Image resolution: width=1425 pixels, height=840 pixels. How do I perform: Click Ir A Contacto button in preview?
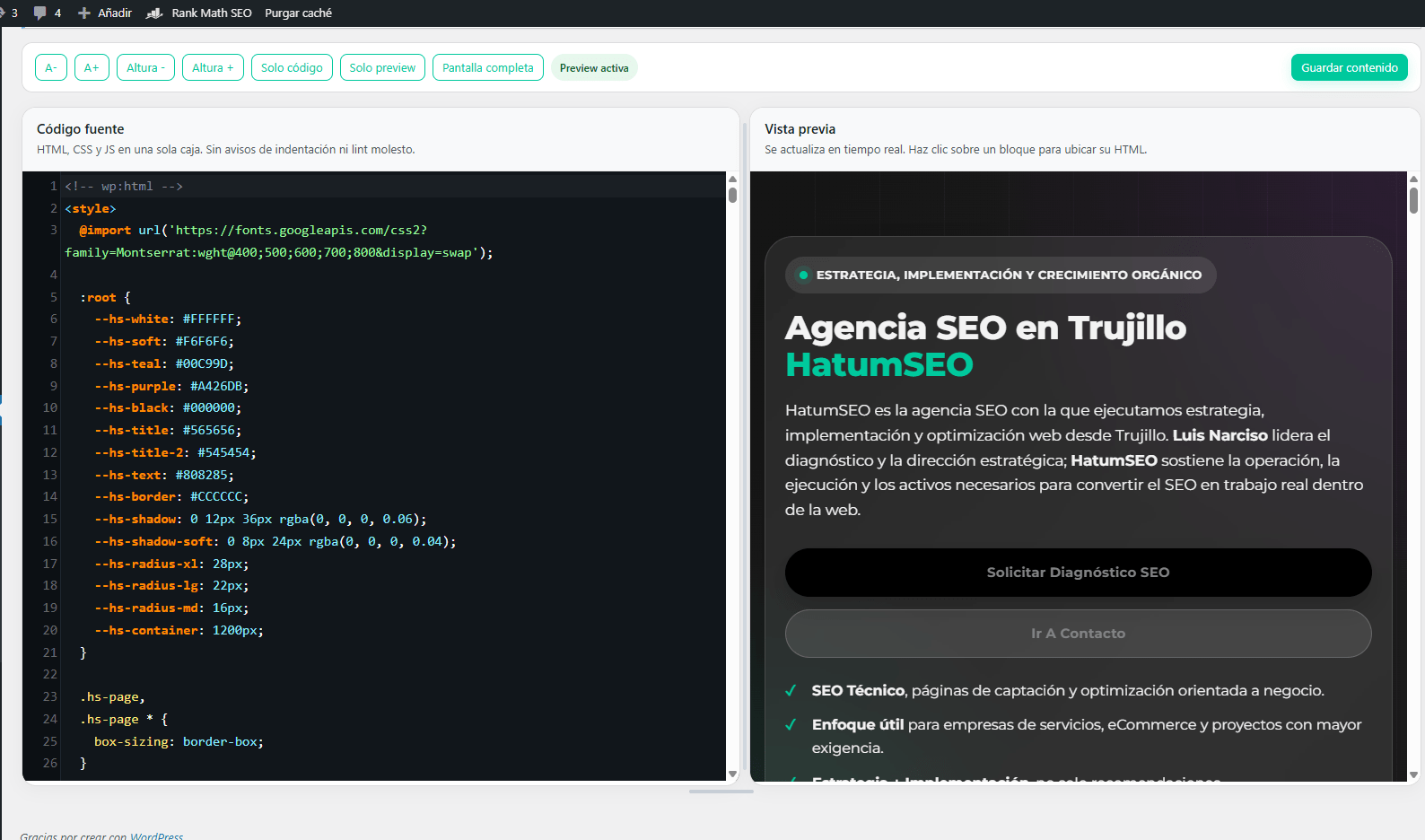[1078, 634]
